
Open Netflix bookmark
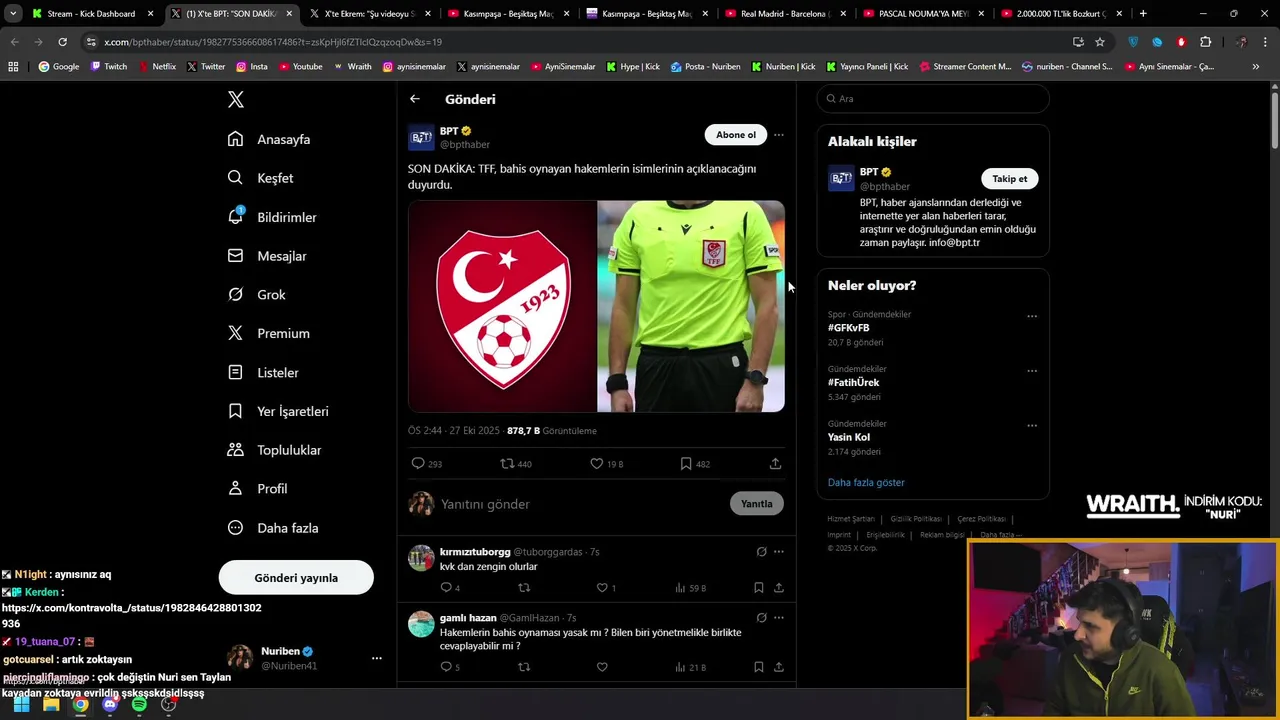coord(157,67)
